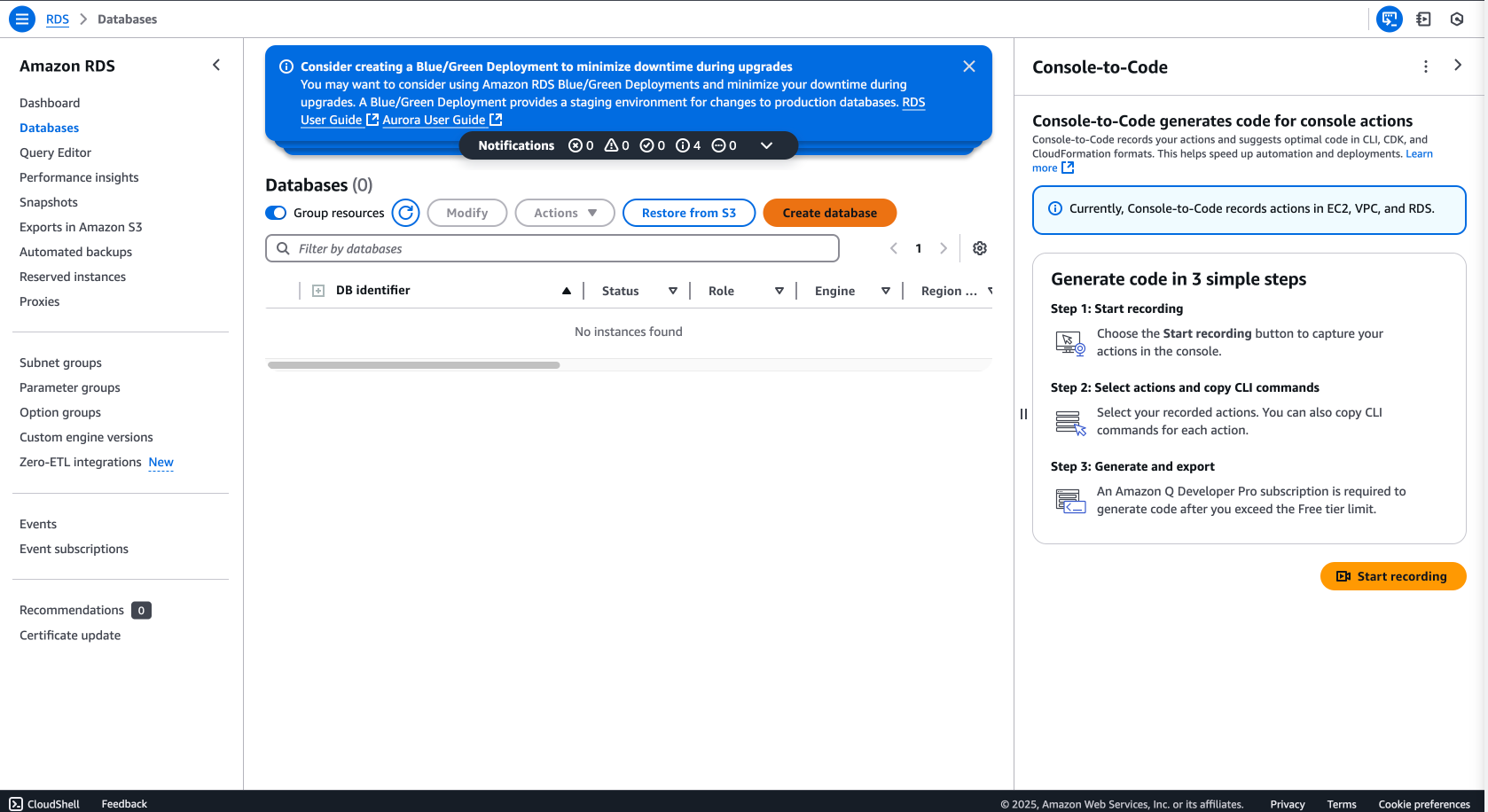Viewport: 1488px width, 812px height.
Task: Click the Filter by databases field
Action: pos(552,248)
